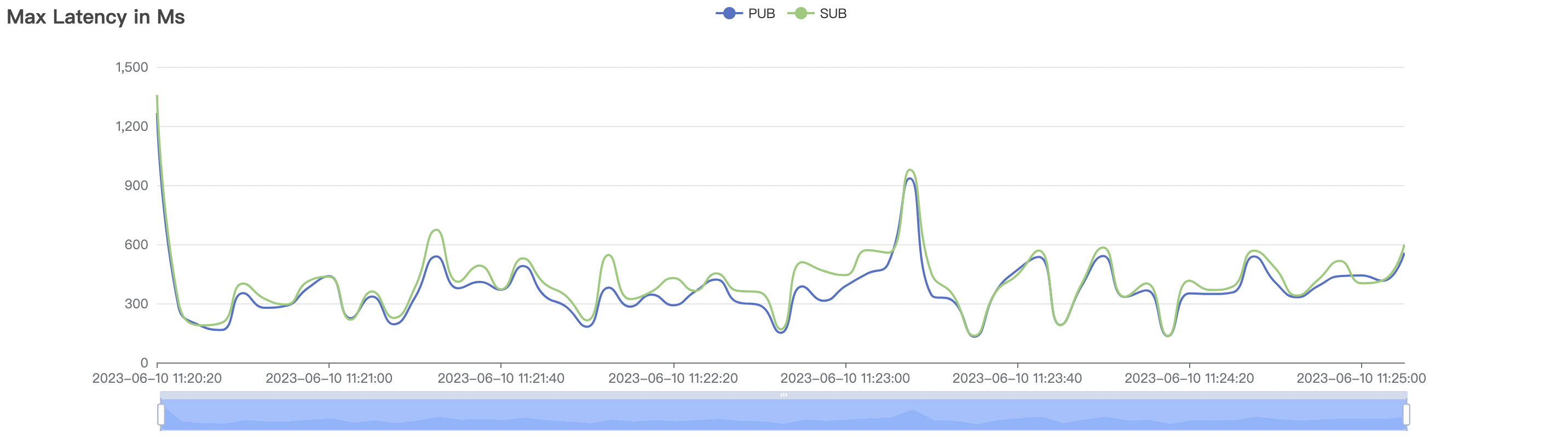Click the zoom slider's shaded preview area
This screenshot has height=437, width=1568.
click(x=783, y=417)
